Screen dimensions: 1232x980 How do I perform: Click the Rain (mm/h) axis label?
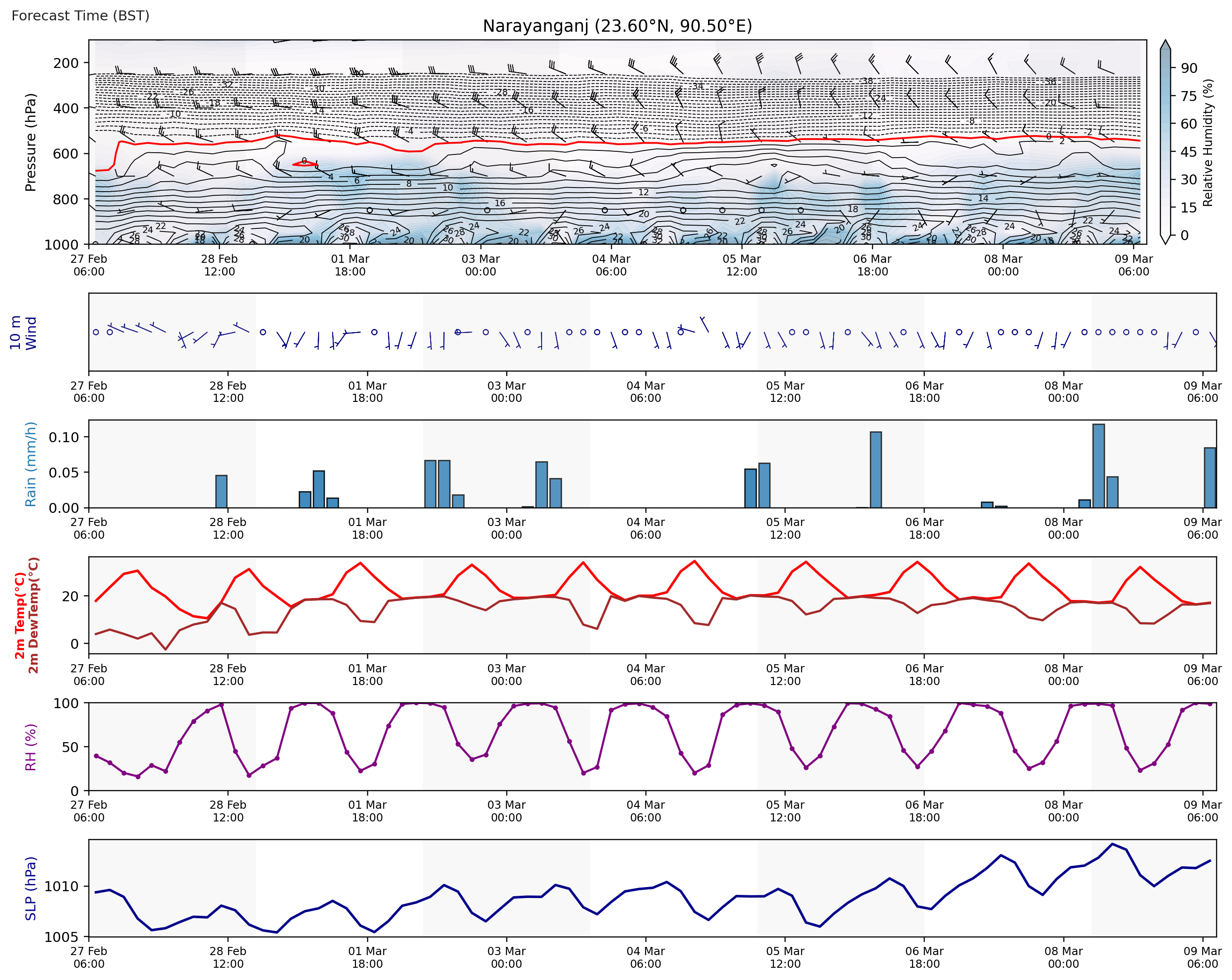click(x=31, y=464)
